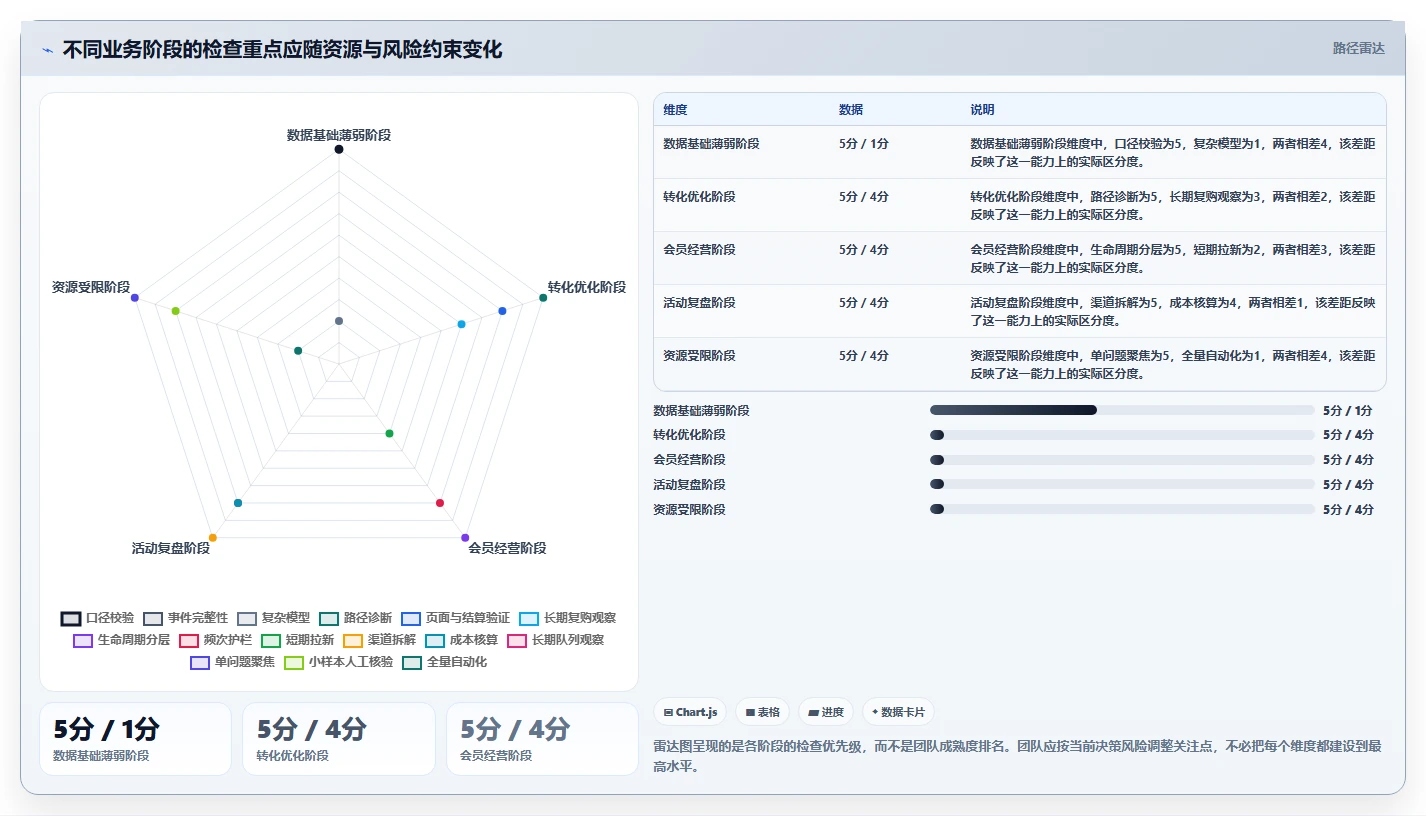
Task: Click the 5分 / 1分 value beside the first progress bar
Action: pos(1348,410)
